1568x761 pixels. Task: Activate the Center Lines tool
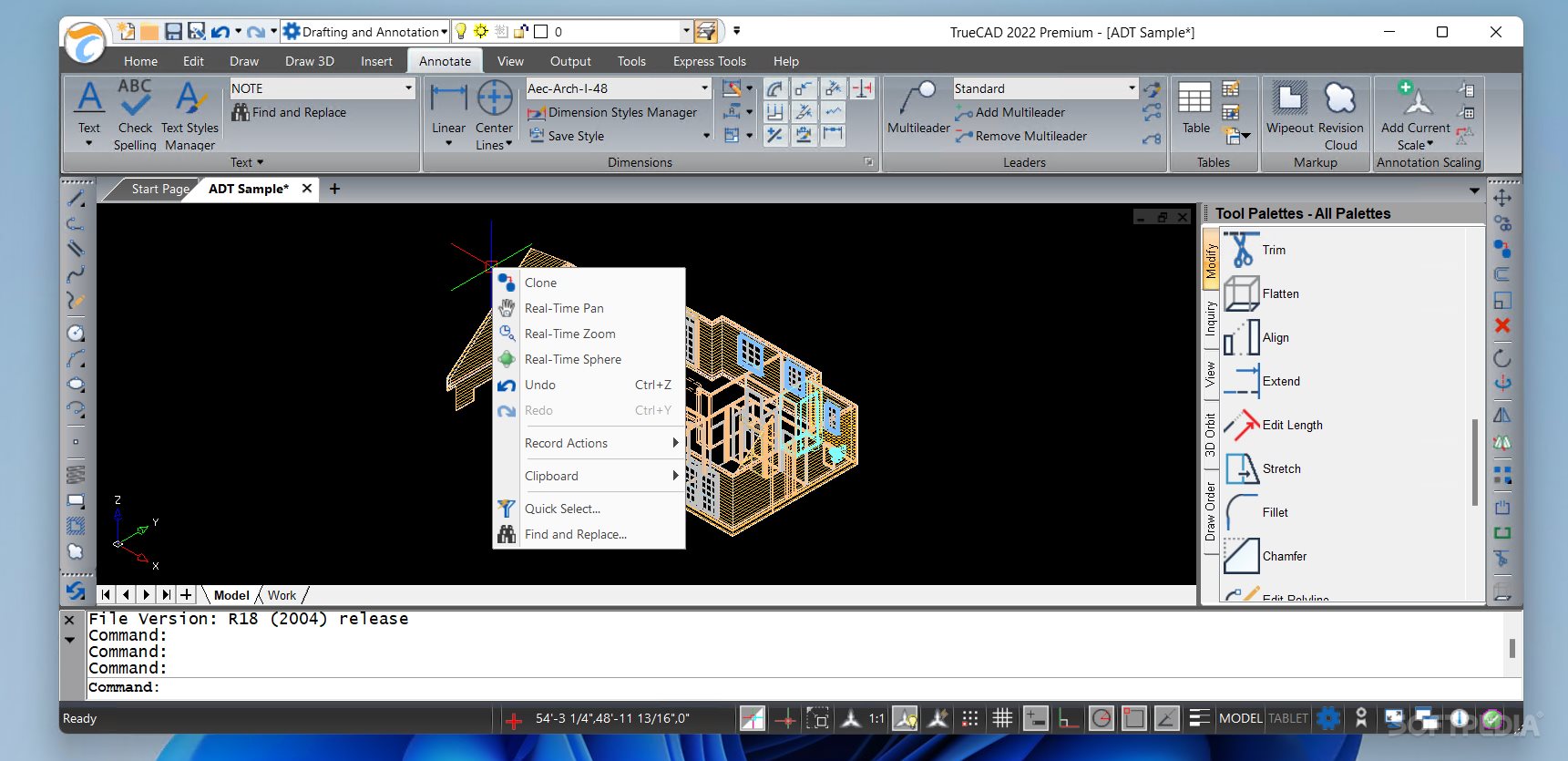(x=494, y=114)
